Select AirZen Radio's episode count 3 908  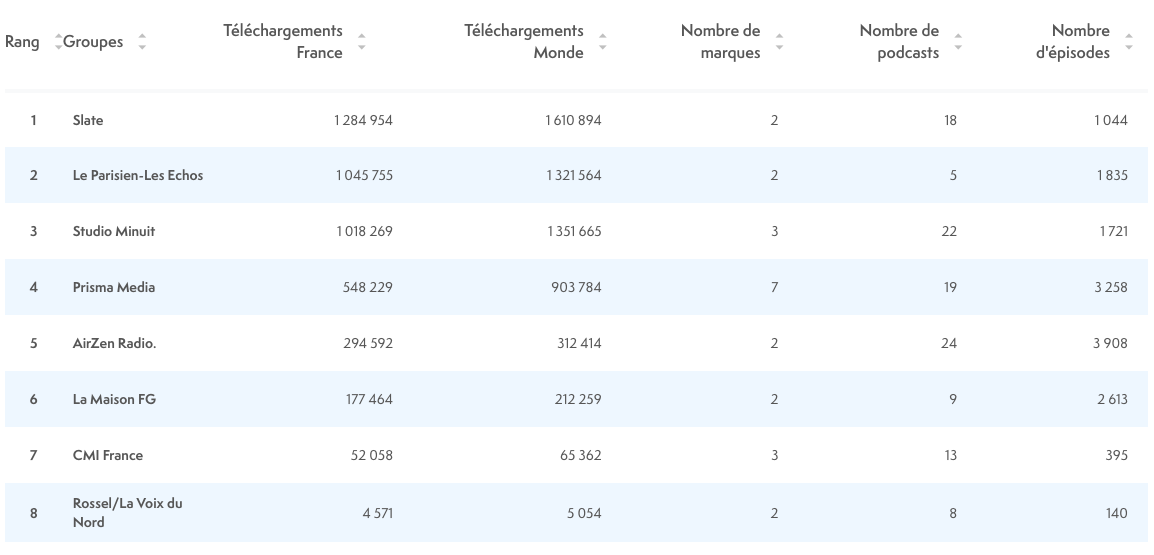1110,344
